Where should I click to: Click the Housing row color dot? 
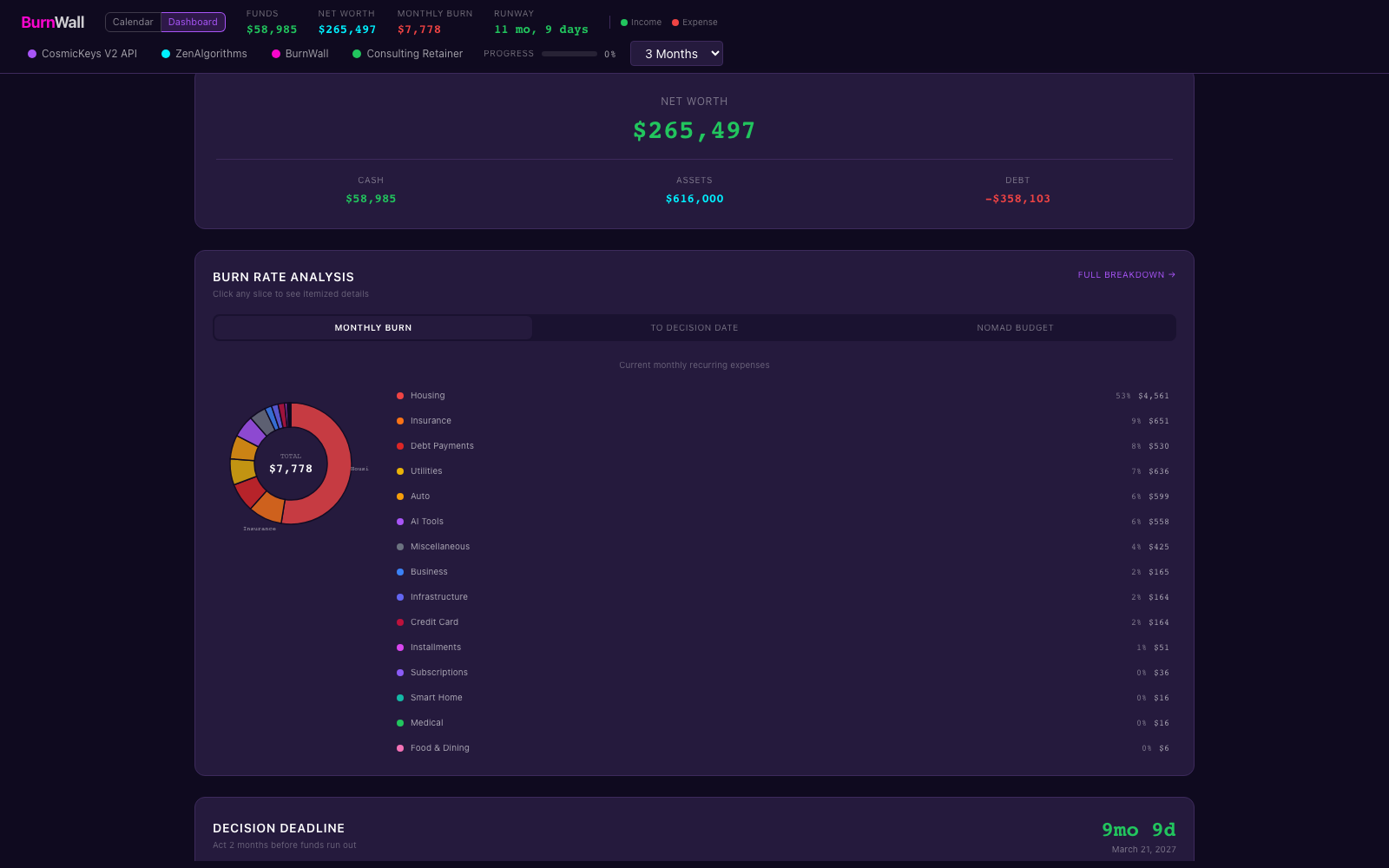pyautogui.click(x=400, y=396)
